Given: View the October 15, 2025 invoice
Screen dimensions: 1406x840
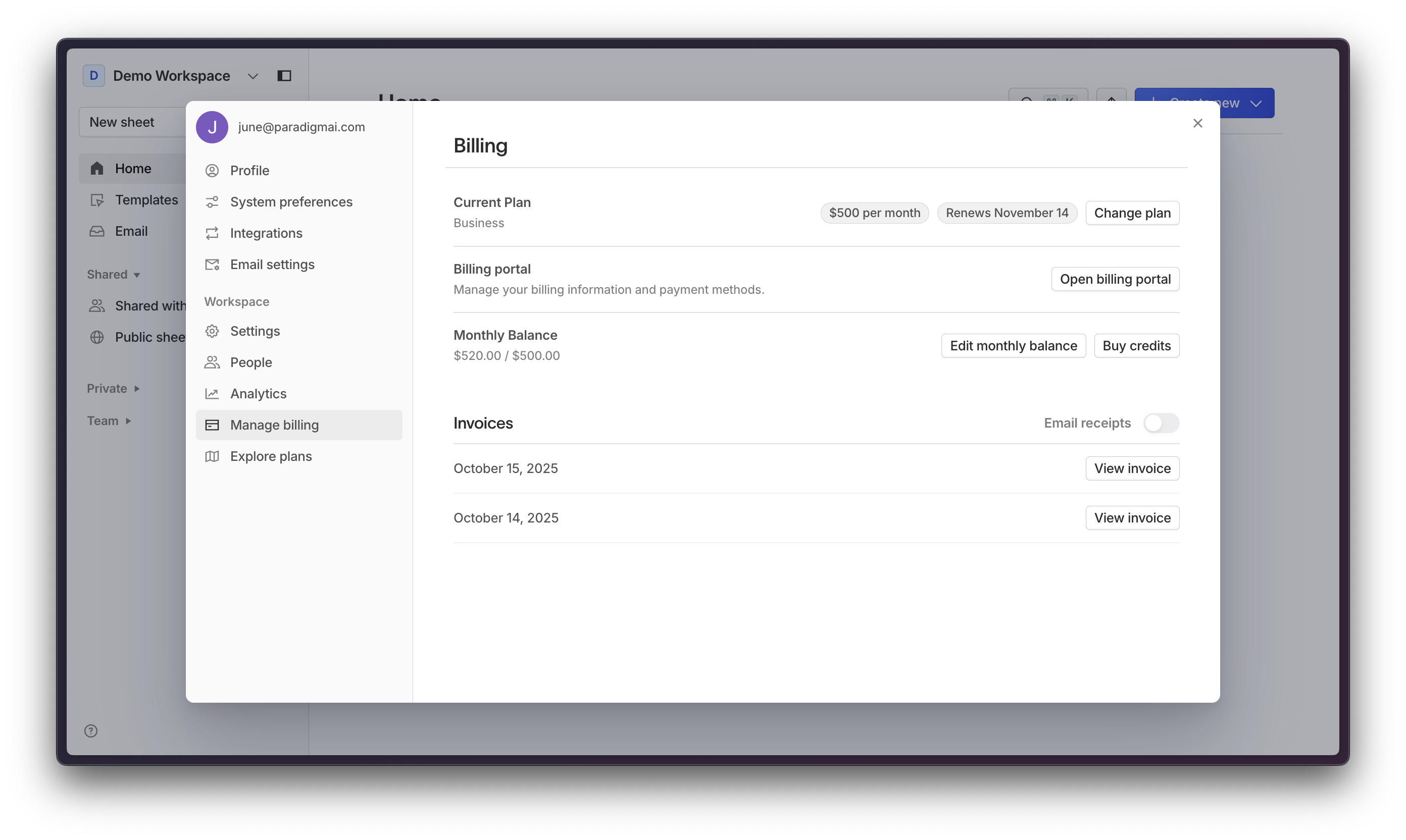Looking at the screenshot, I should click(x=1132, y=468).
